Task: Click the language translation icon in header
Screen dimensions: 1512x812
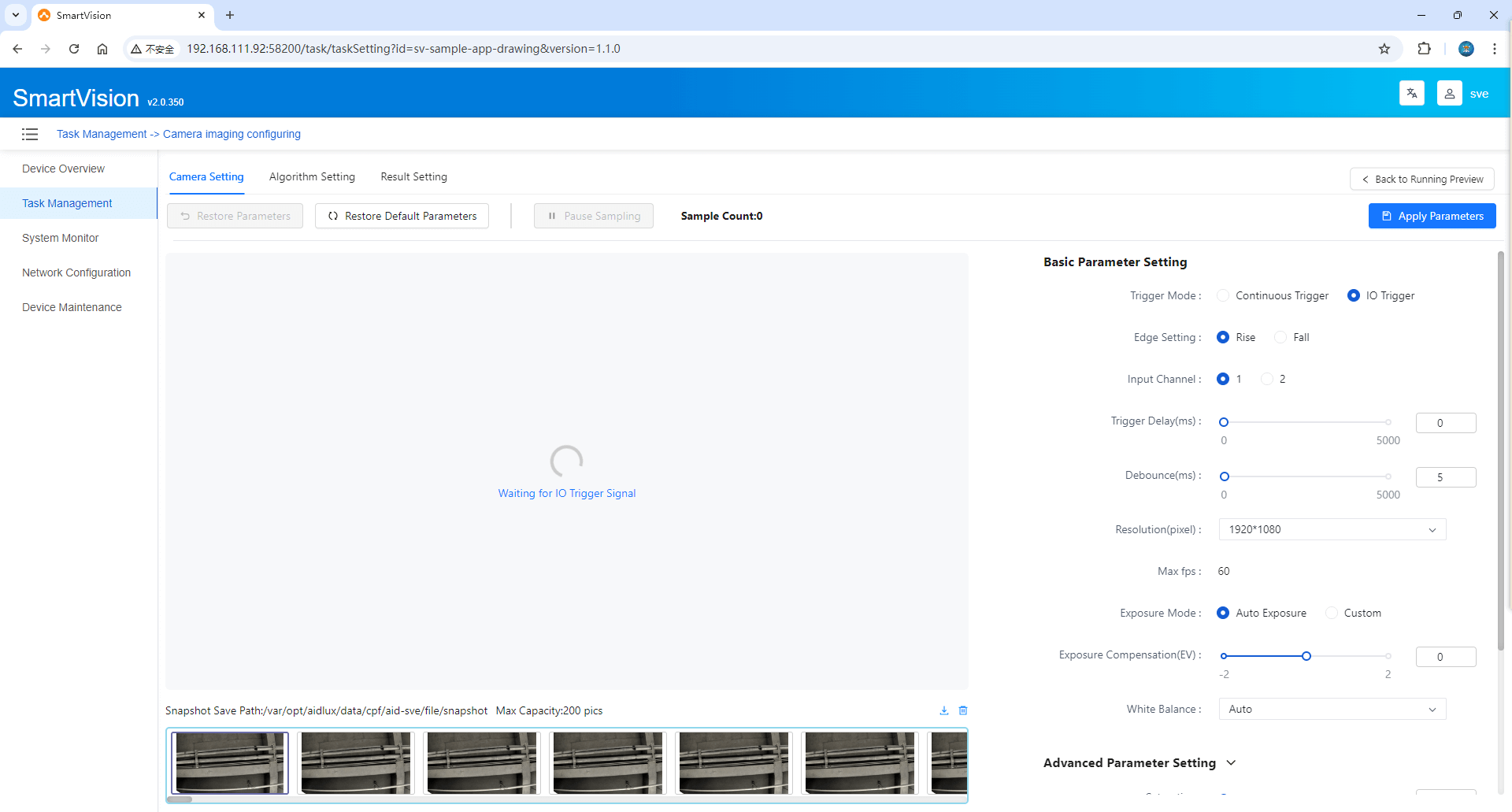Action: [x=1411, y=93]
